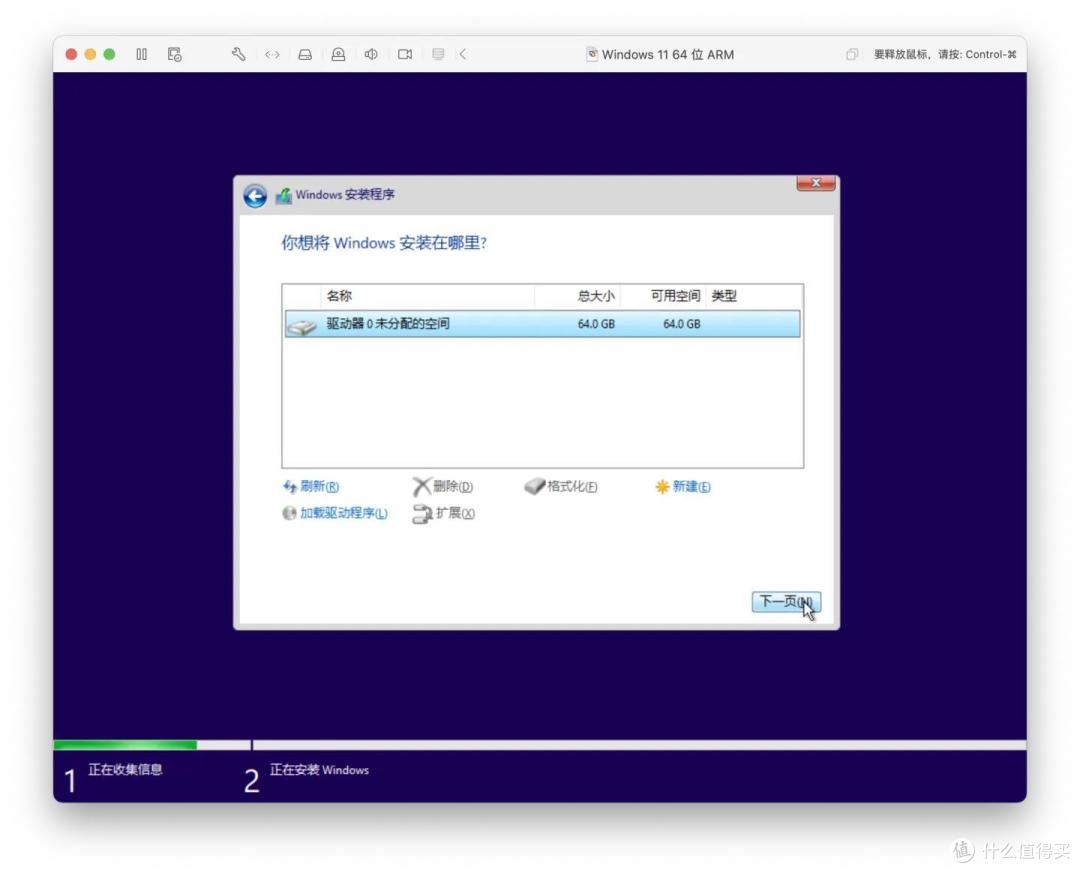Click the yellow macOS minimize button
Image resolution: width=1080 pixels, height=873 pixels.
(x=90, y=54)
